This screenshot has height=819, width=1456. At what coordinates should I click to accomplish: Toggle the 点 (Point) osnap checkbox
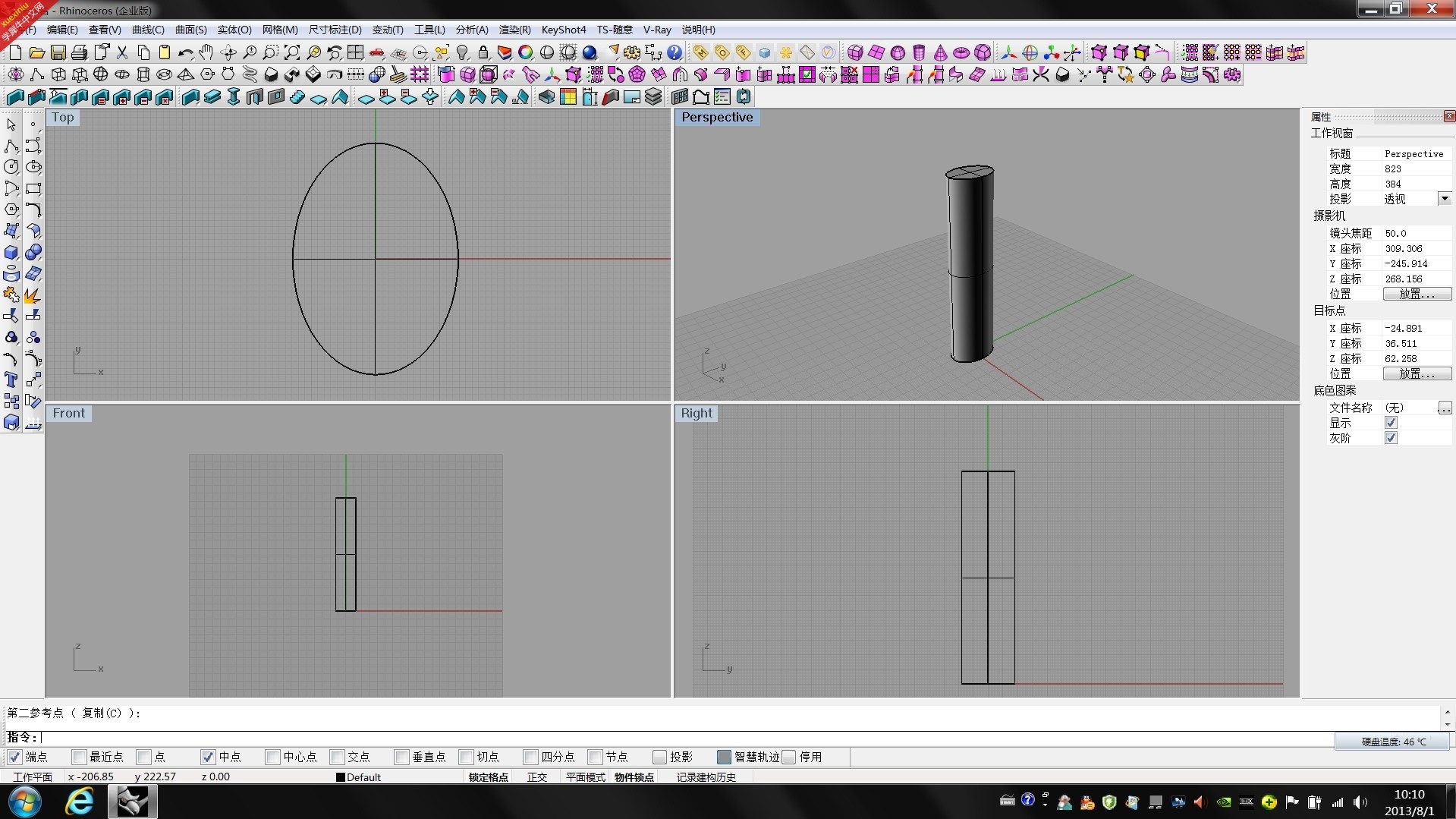point(143,757)
